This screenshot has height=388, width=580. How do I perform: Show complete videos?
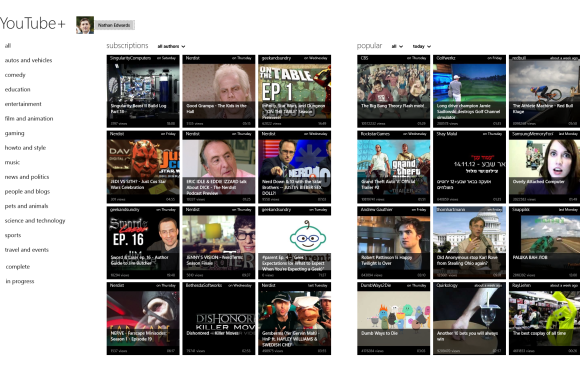click(x=18, y=266)
